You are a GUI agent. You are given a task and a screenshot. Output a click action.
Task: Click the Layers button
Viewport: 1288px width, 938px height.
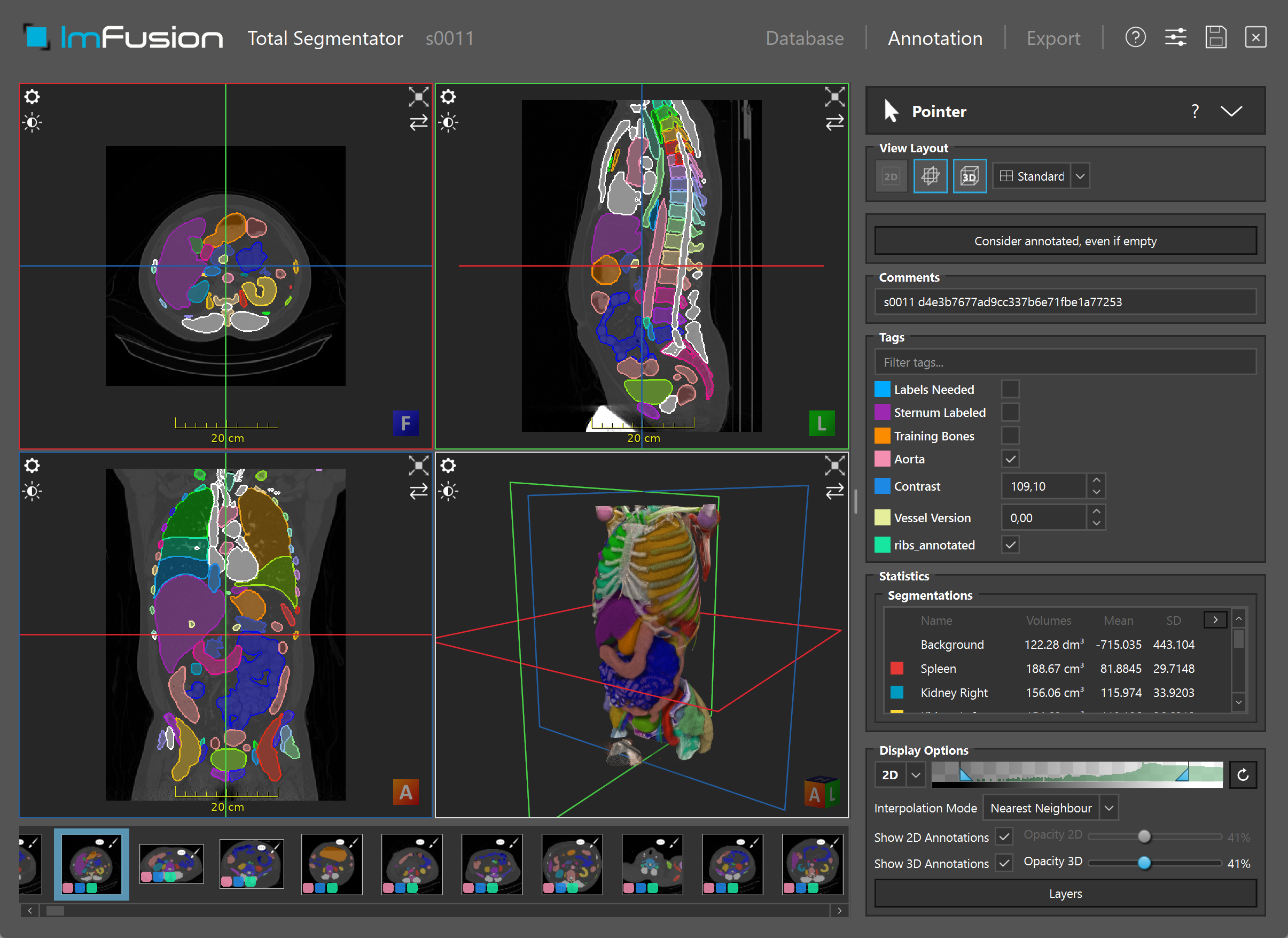click(1065, 894)
